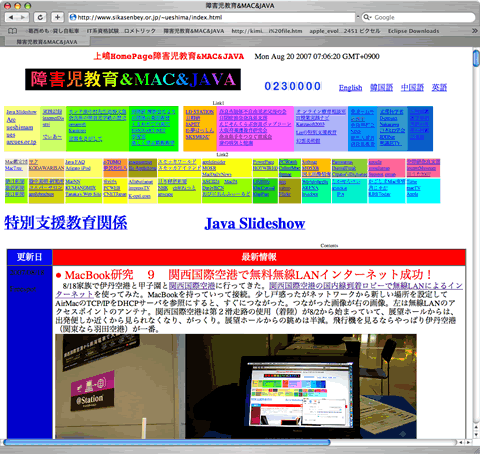The image size is (480, 454).
Task: Click the Google search field
Action: click(x=419, y=17)
